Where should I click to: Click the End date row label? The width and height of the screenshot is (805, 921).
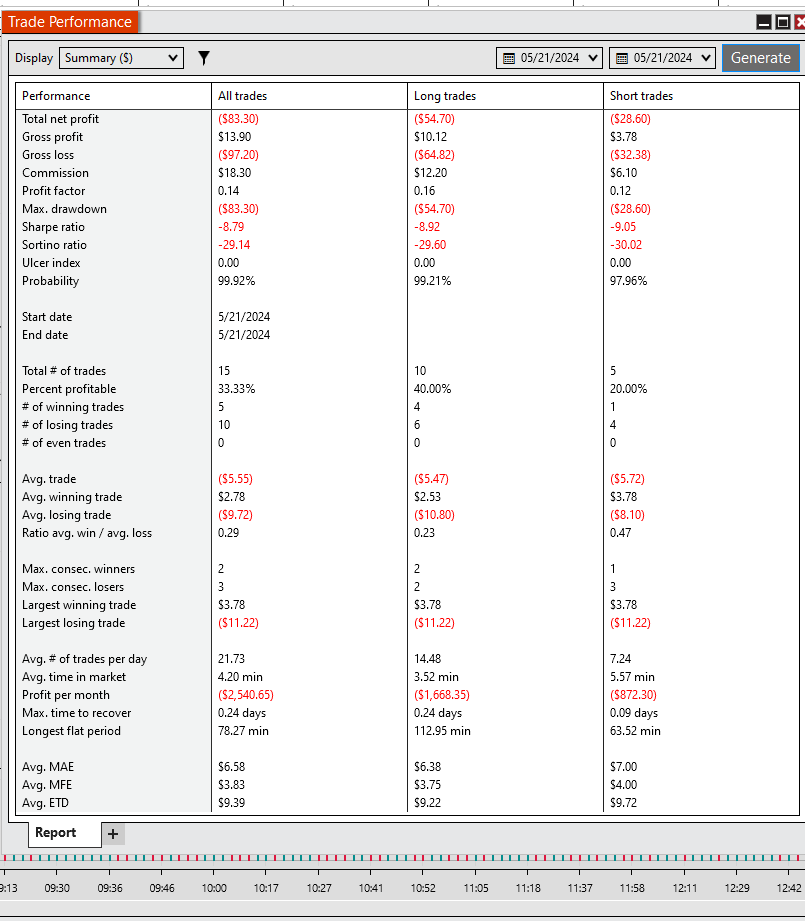tap(45, 335)
